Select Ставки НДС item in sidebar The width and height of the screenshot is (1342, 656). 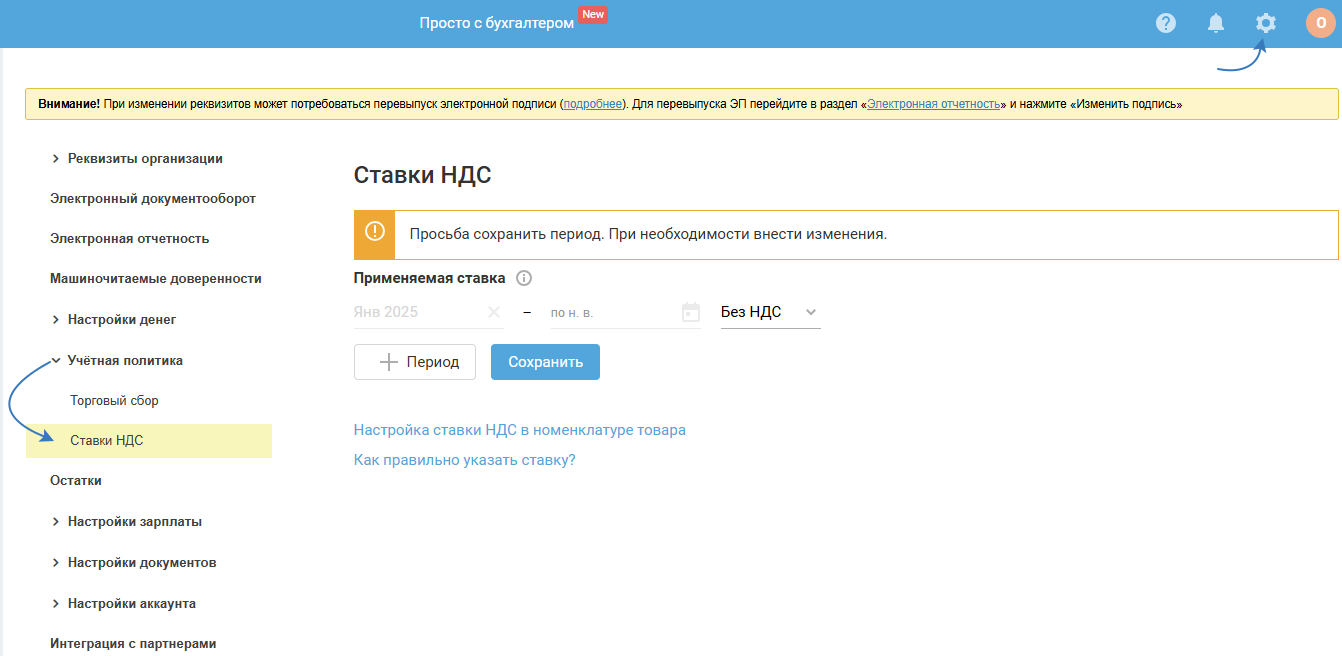point(149,441)
